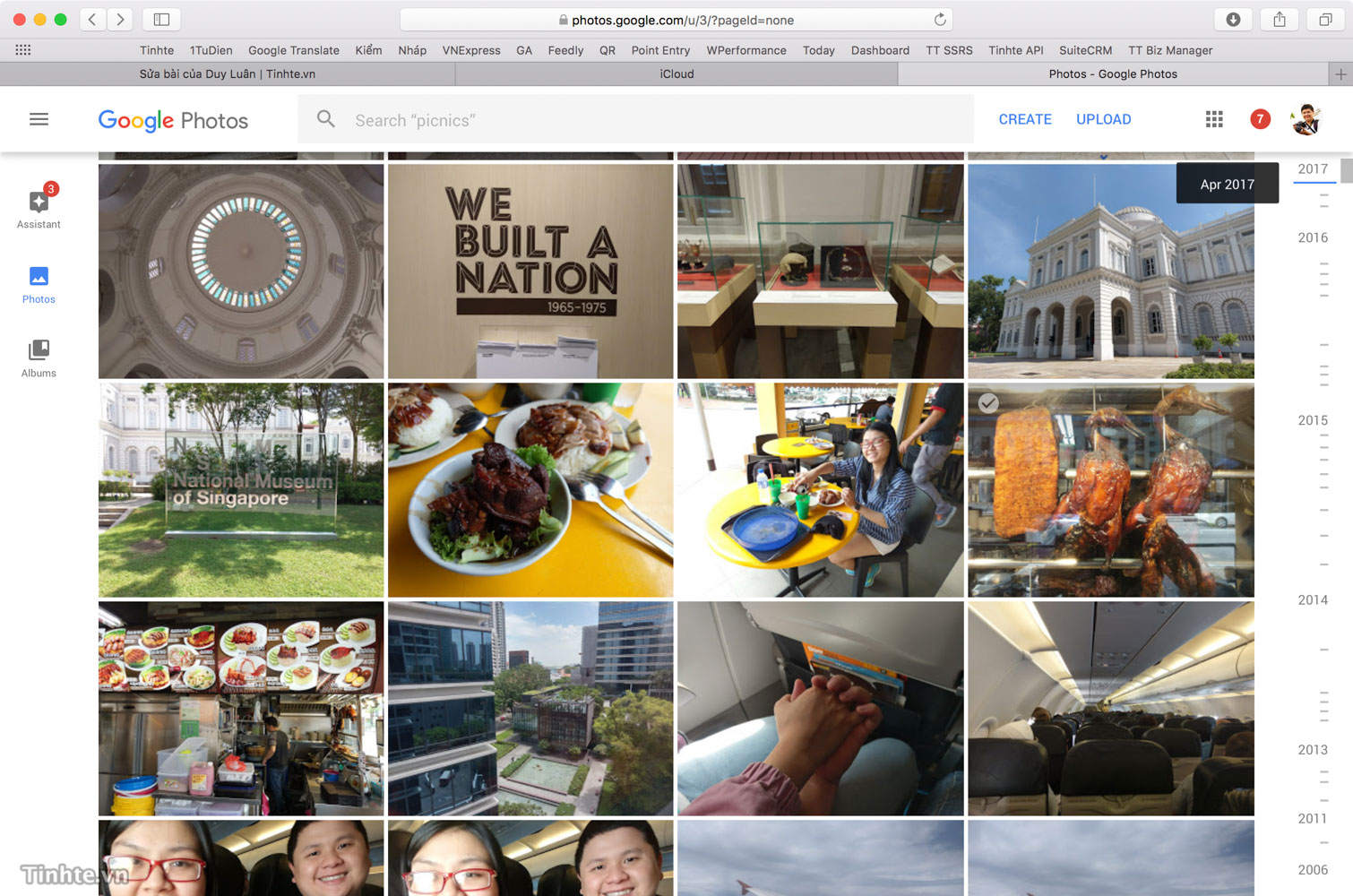This screenshot has width=1353, height=896.
Task: Toggle Safari sidebar button
Action: pos(161,19)
